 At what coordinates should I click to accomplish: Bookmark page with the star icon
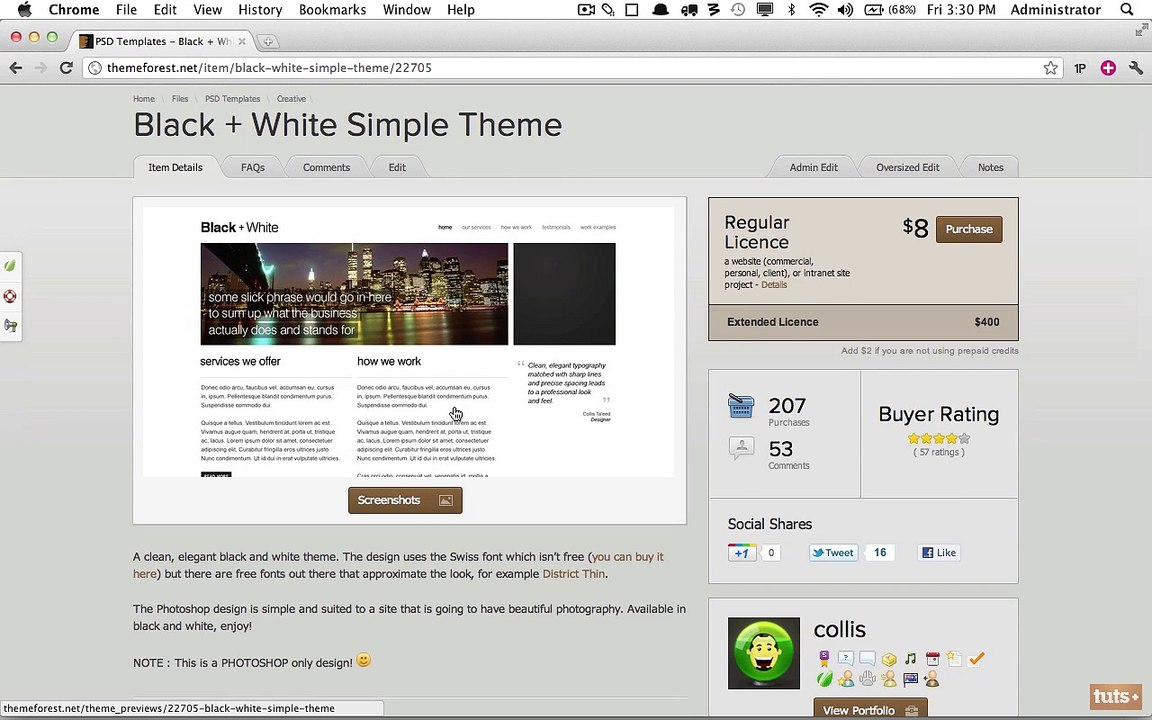click(x=1051, y=68)
